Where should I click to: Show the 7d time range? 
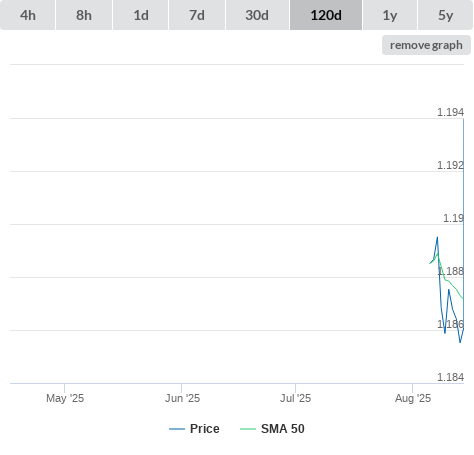[197, 15]
